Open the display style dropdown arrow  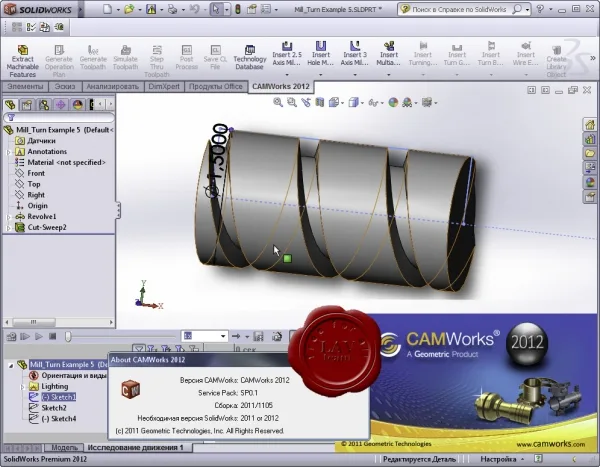(362, 103)
